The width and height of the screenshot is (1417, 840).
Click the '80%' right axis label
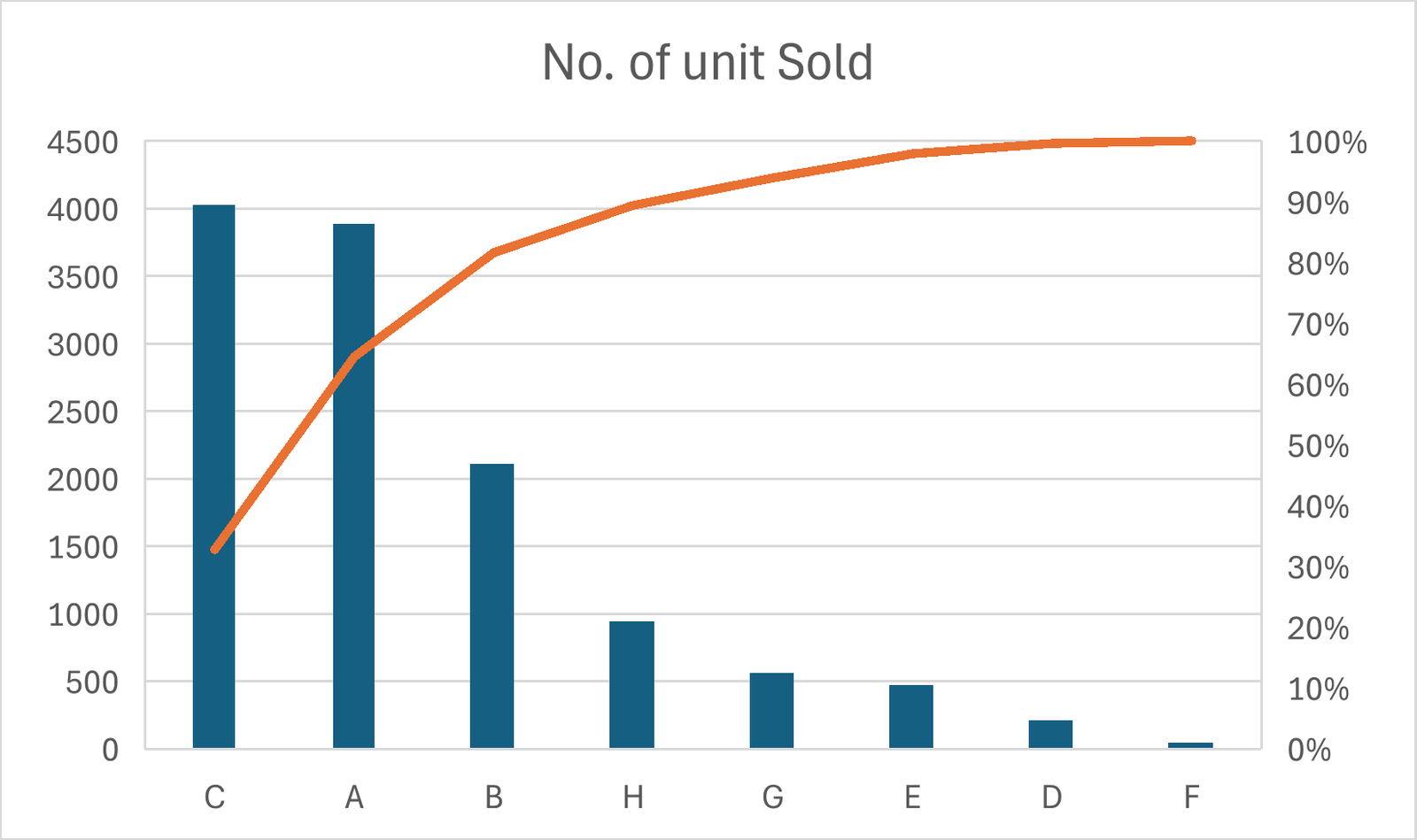tap(1318, 264)
